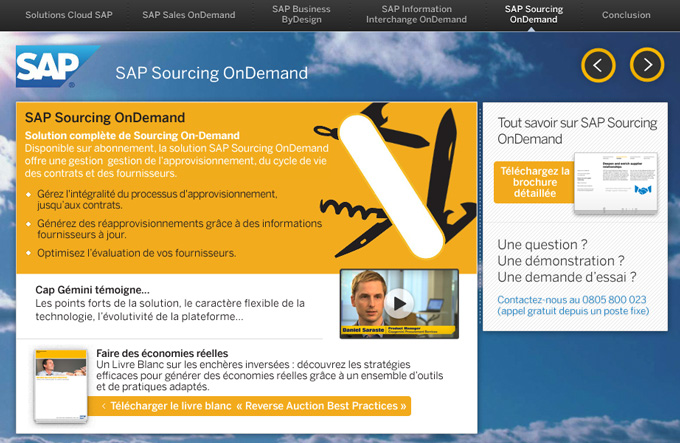The width and height of the screenshot is (680, 443).
Task: Click the 'Gérez l'intégralité du processus' bullet
Action: click(x=157, y=199)
